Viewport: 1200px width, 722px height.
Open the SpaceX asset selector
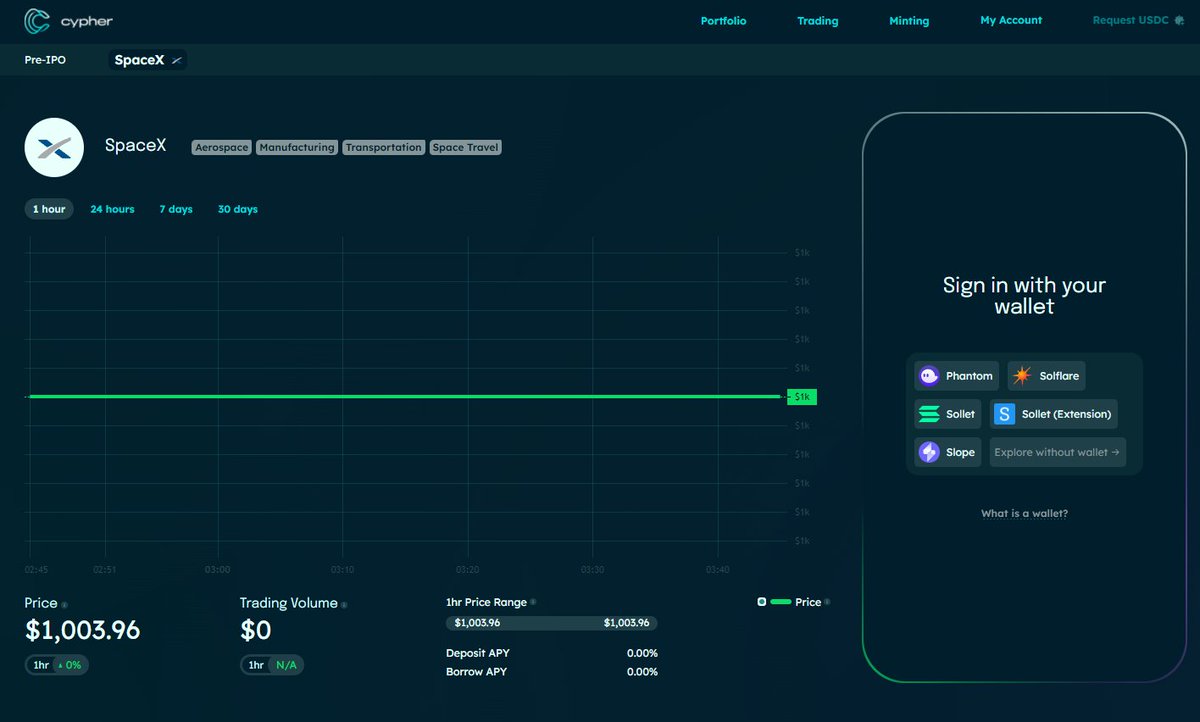(x=149, y=60)
